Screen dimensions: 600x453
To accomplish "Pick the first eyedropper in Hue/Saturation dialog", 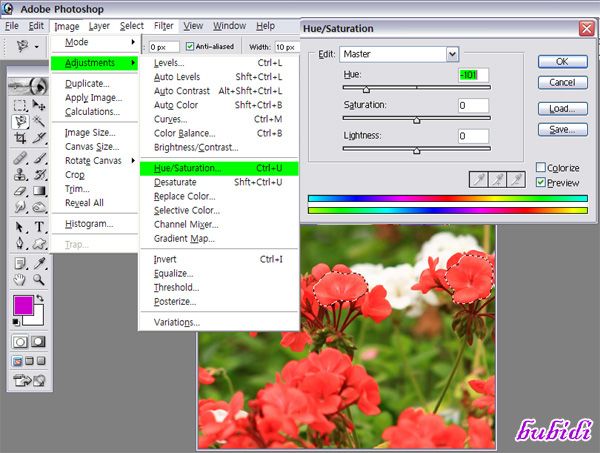I will pos(479,179).
